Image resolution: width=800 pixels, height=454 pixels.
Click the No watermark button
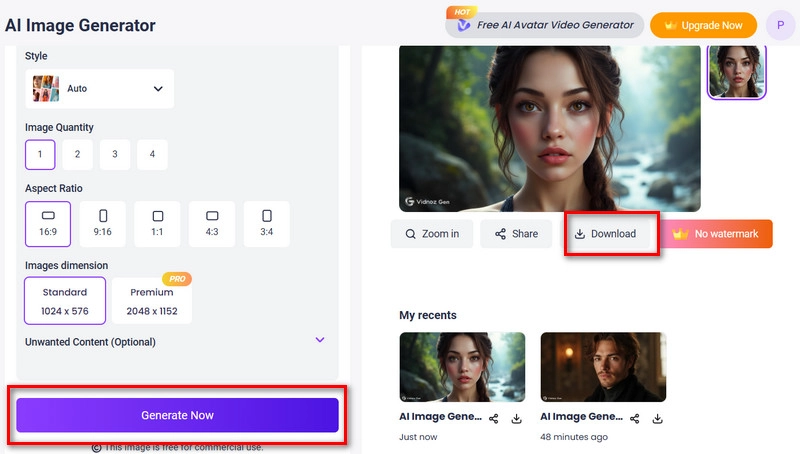(x=716, y=234)
